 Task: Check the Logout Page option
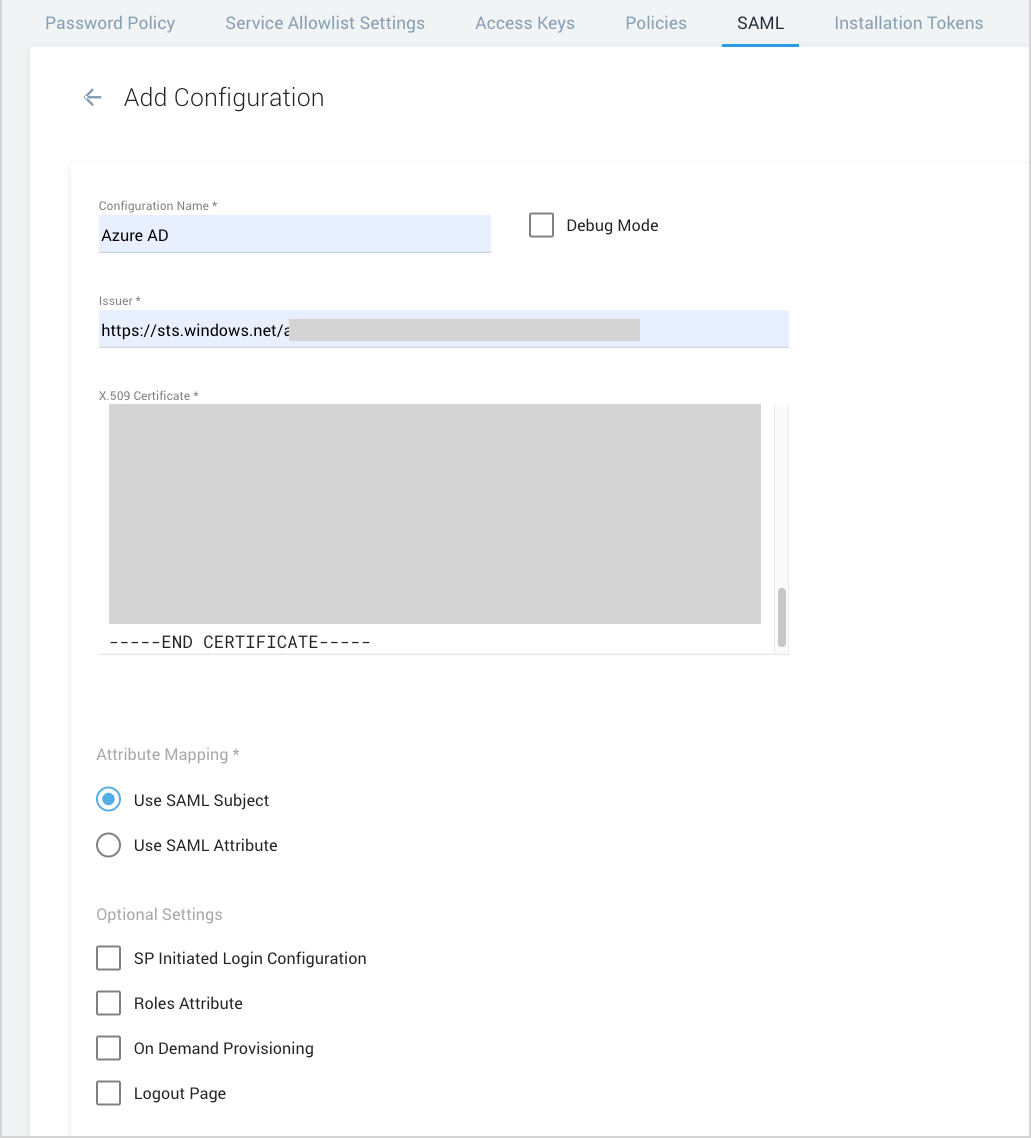[108, 1092]
